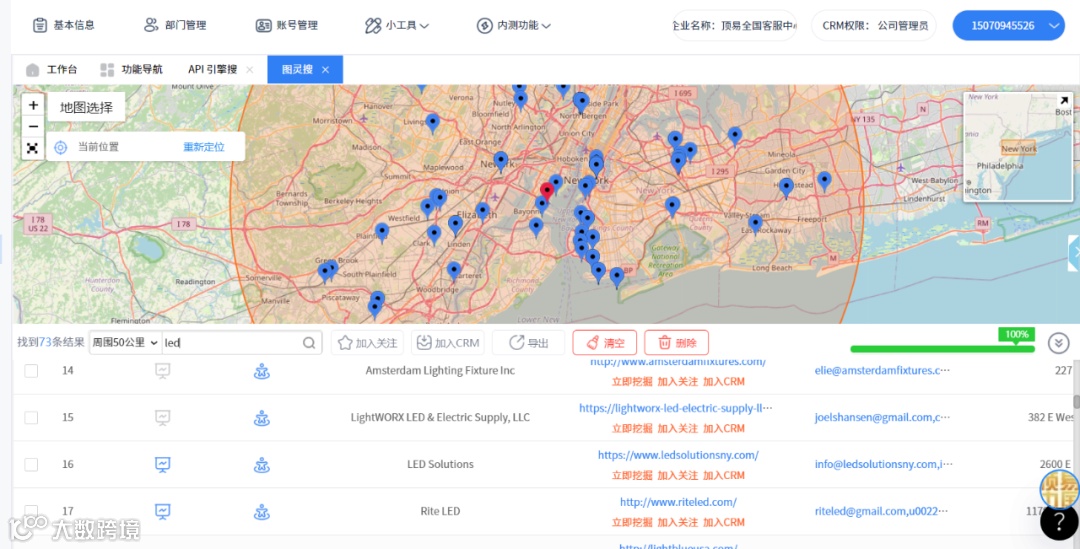This screenshot has width=1080, height=549.
Task: Click the search magnifier icon
Action: coord(309,343)
